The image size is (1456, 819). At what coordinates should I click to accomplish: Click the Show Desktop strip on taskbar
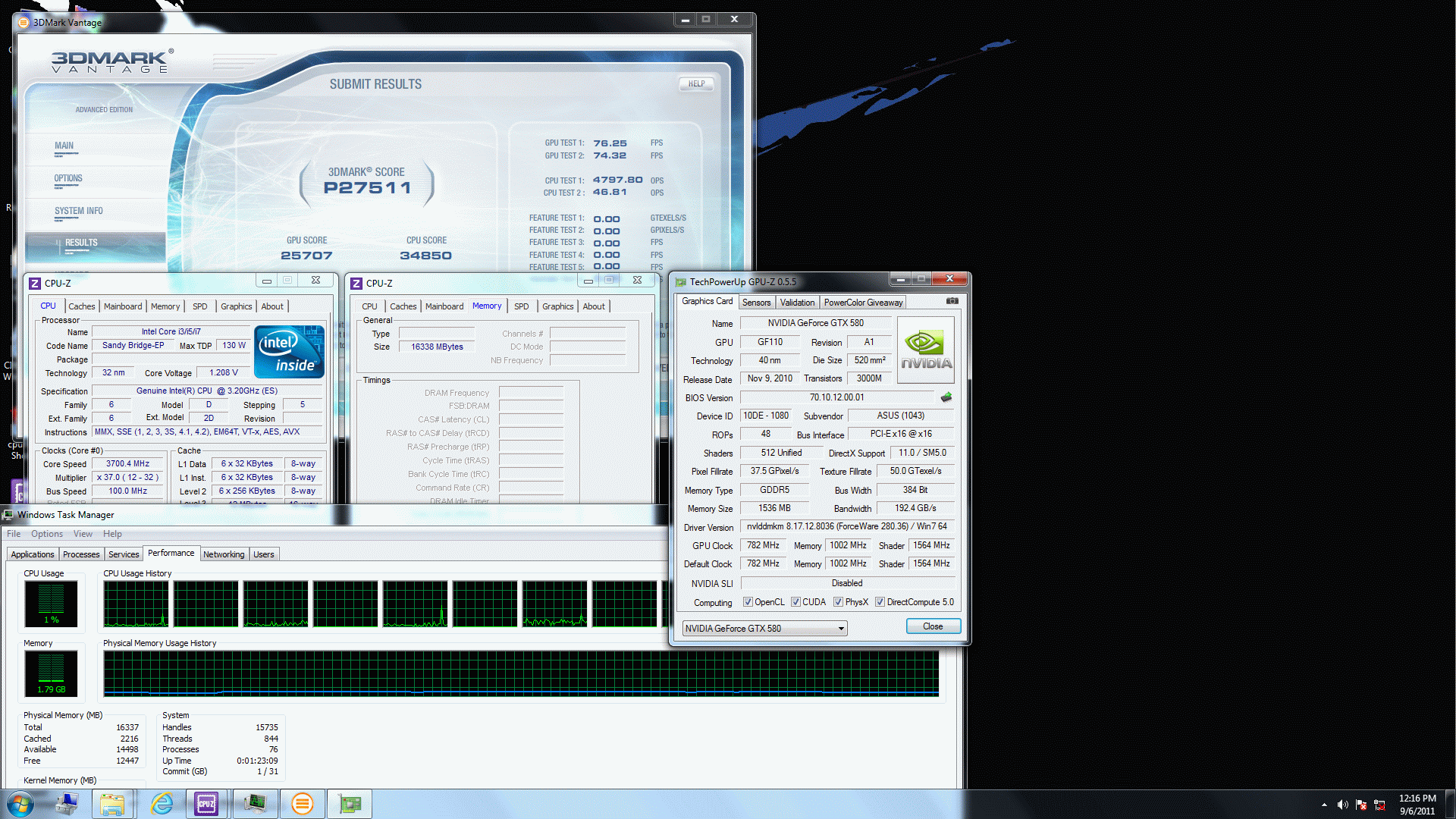[x=1450, y=804]
